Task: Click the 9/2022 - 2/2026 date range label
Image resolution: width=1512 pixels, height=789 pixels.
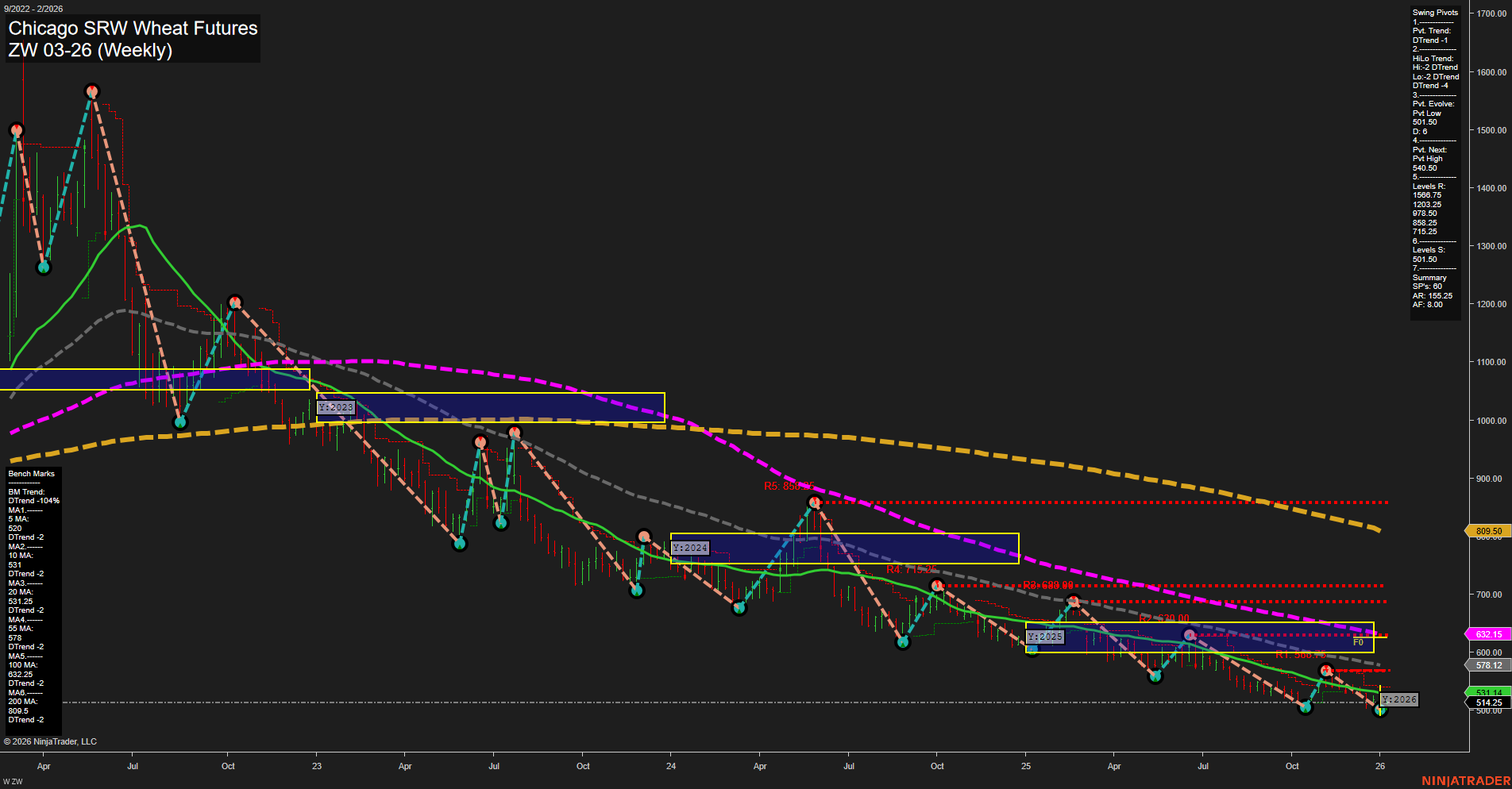Action: pos(33,8)
